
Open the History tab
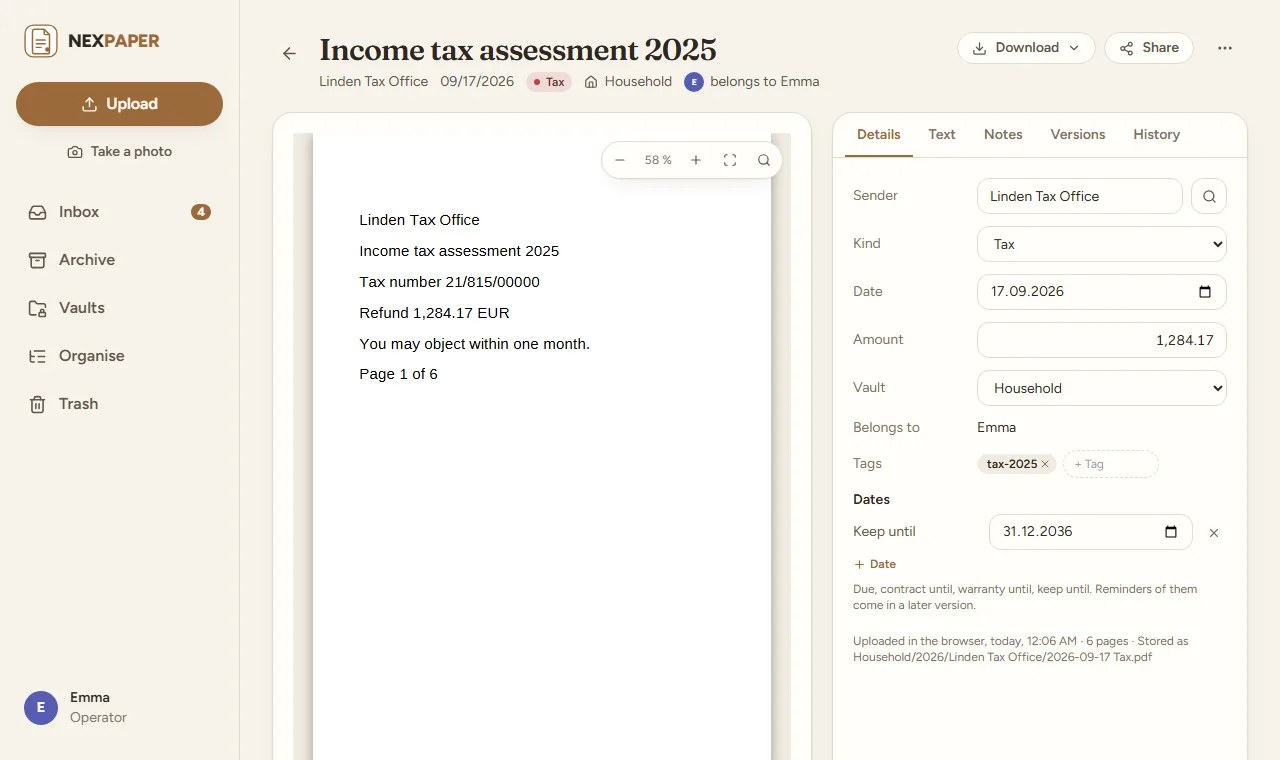click(1157, 134)
